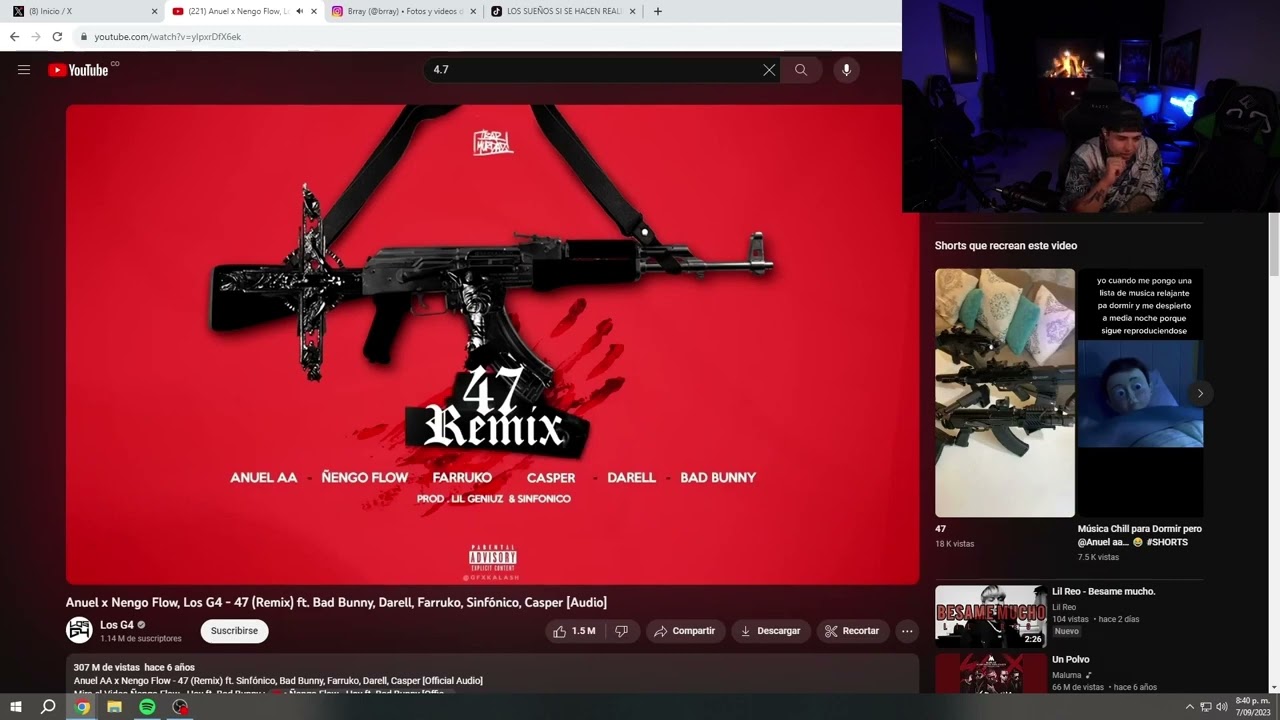Clear the search box with the X
The image size is (1280, 720).
coord(769,70)
